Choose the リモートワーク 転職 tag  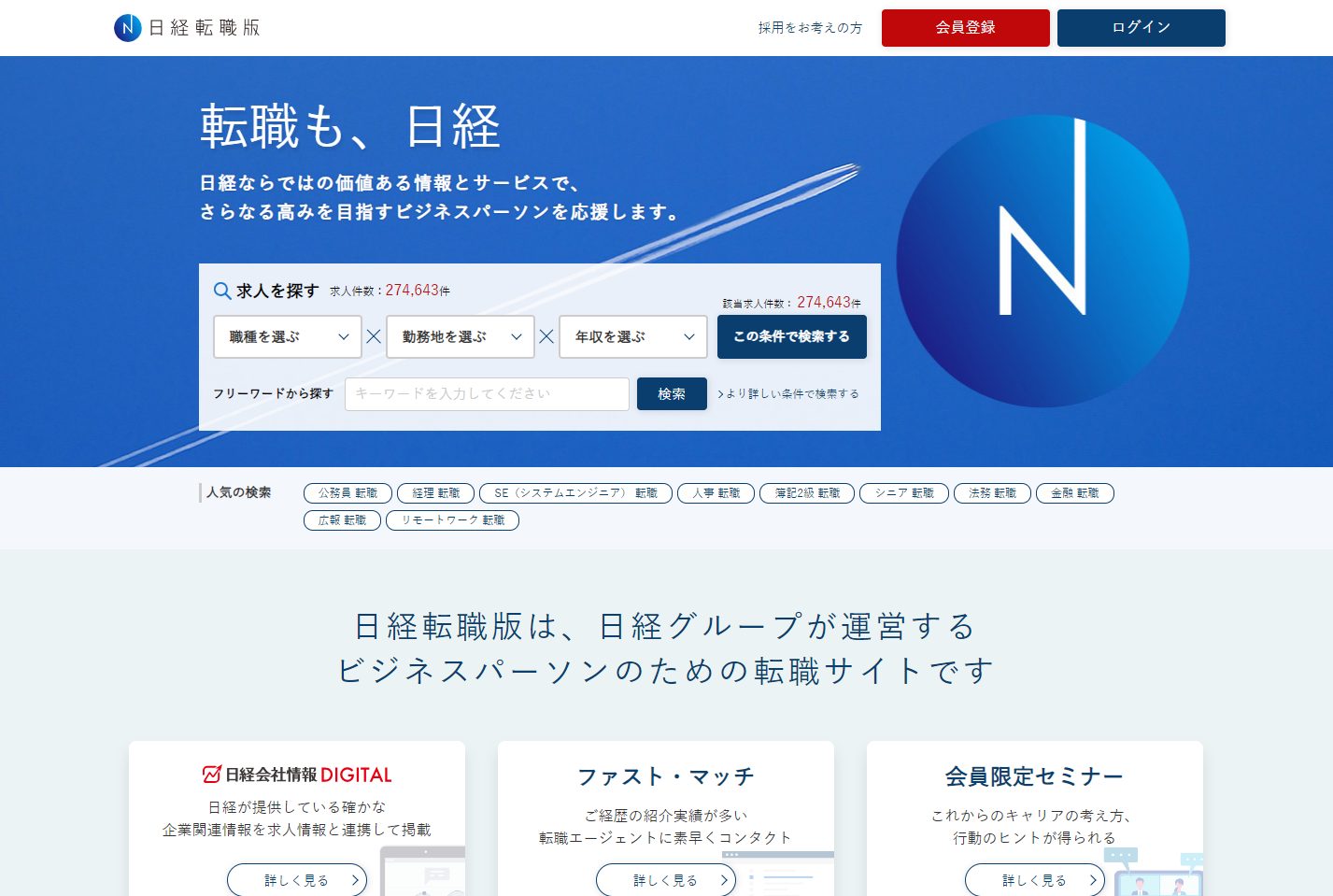click(x=452, y=520)
